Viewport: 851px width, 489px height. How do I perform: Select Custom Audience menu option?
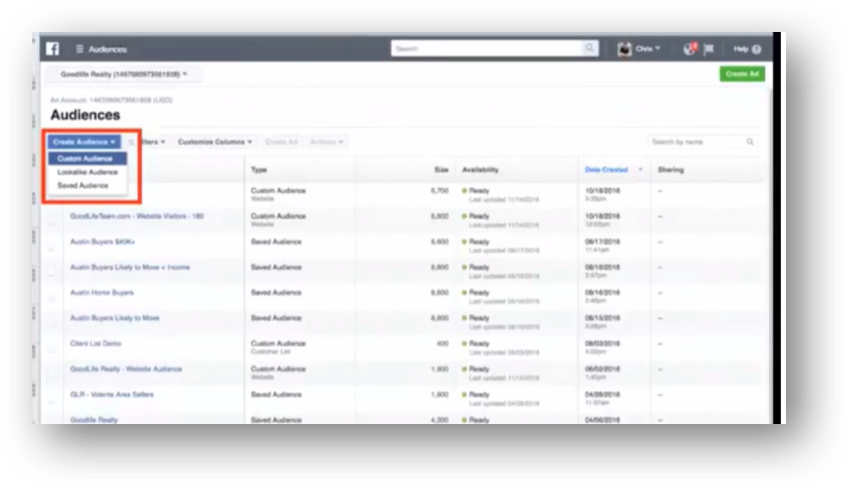[87, 158]
